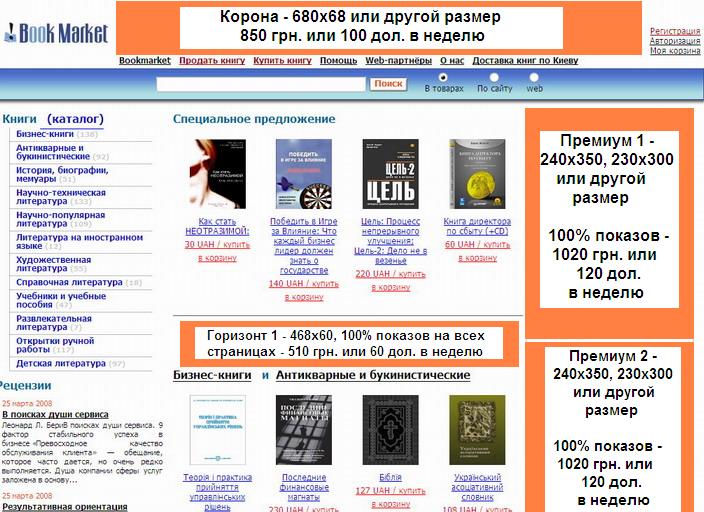Select the 'В товарах' radio button
The width and height of the screenshot is (704, 512).
pyautogui.click(x=443, y=77)
